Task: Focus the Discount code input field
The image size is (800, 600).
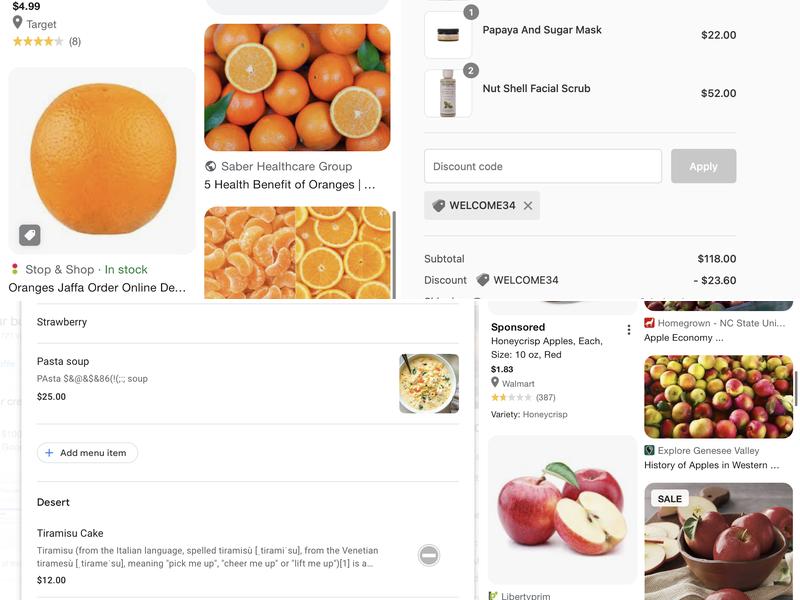Action: point(543,166)
